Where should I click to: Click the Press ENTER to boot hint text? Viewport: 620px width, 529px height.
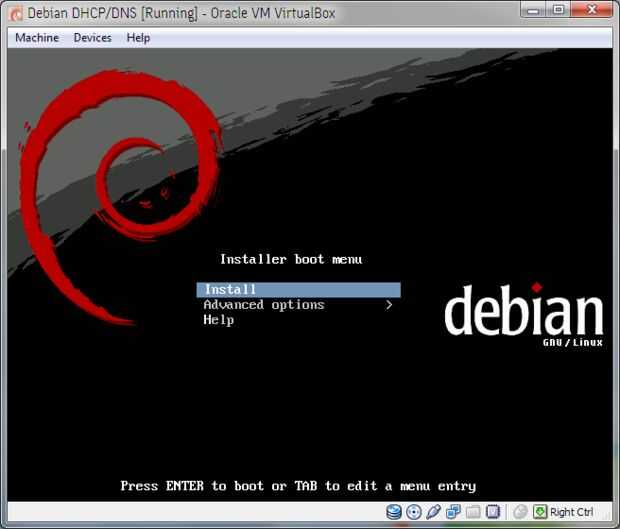click(298, 486)
